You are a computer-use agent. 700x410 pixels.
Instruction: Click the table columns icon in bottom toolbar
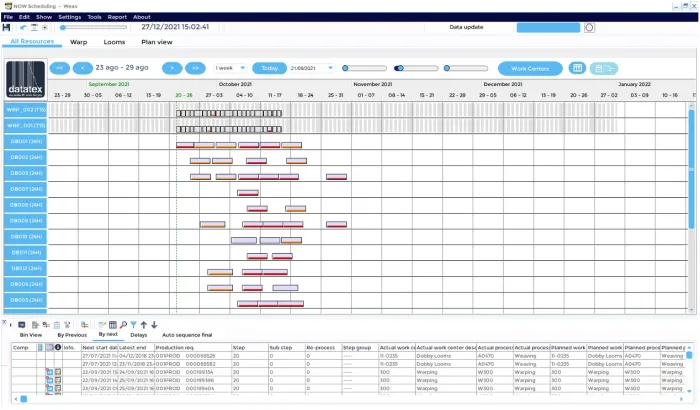tap(112, 325)
